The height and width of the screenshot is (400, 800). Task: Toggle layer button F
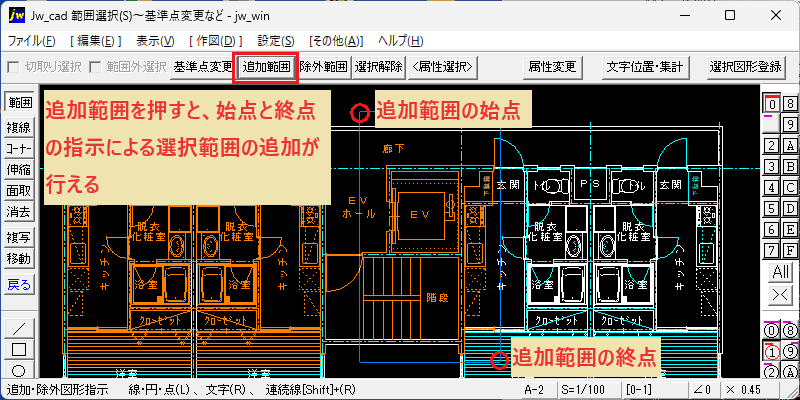point(790,251)
